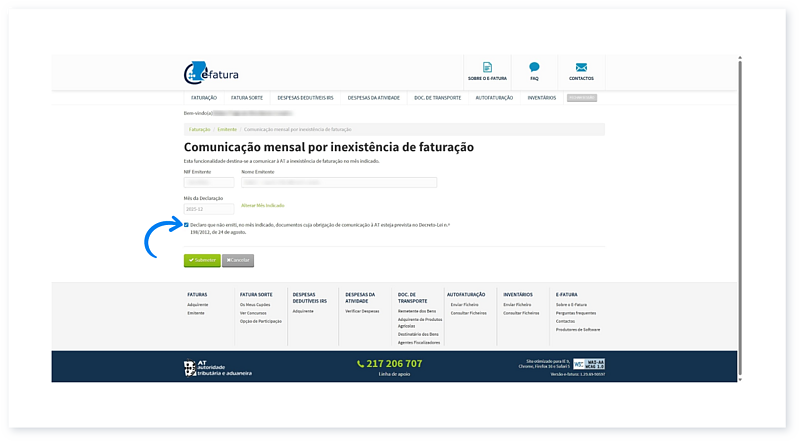Click the Fatura Sorte footer column heading

256,294
